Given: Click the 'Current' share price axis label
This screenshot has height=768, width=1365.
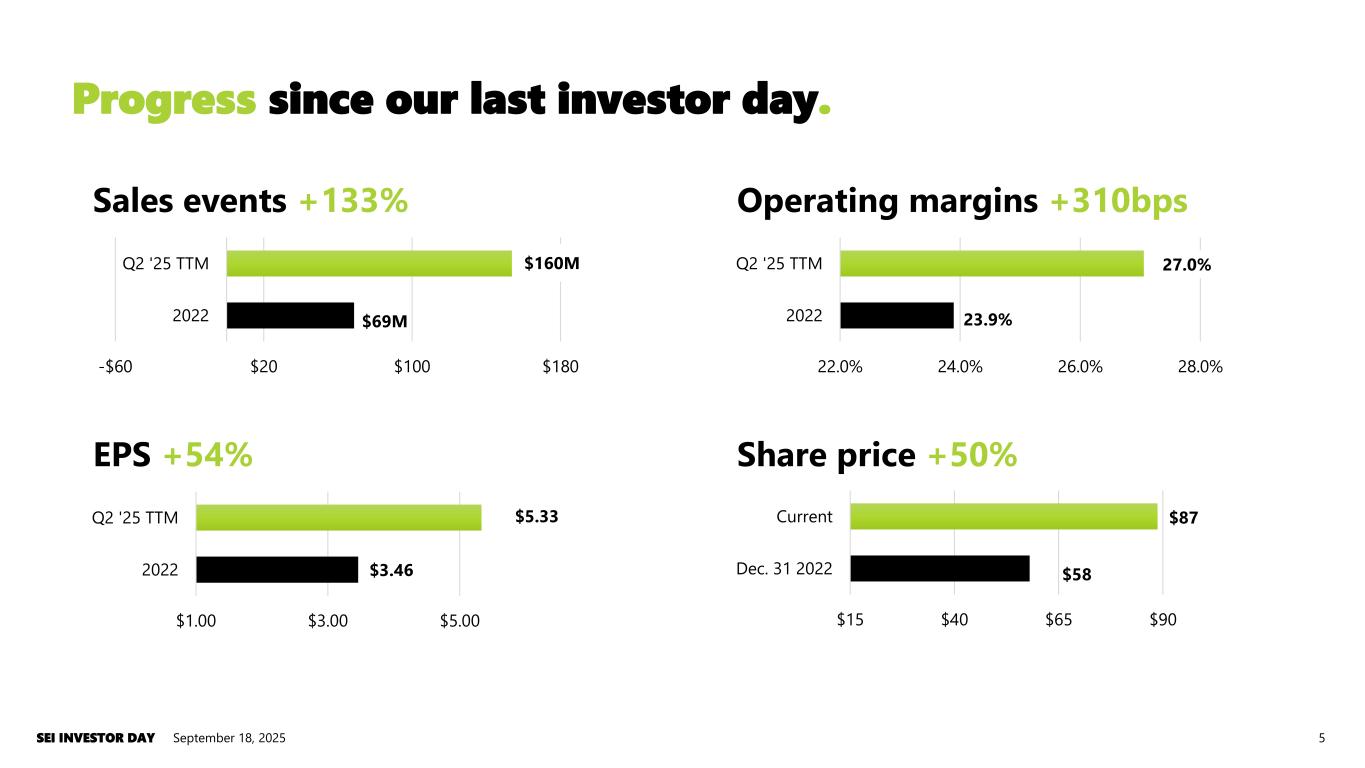Looking at the screenshot, I should [804, 517].
